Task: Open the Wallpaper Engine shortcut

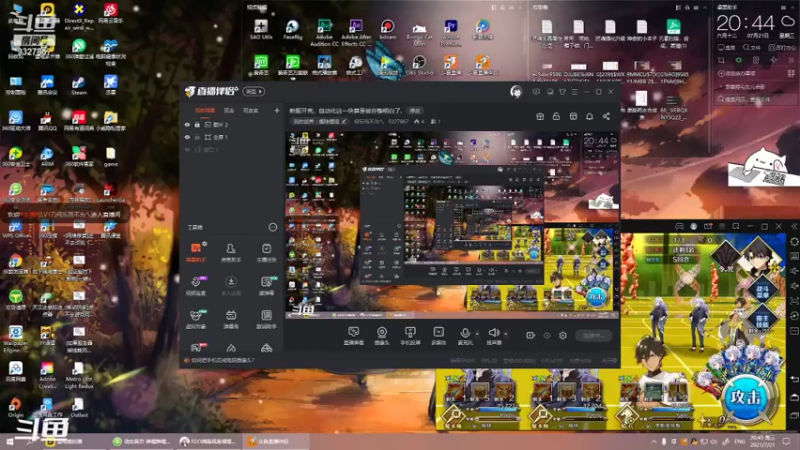Action: [15, 339]
